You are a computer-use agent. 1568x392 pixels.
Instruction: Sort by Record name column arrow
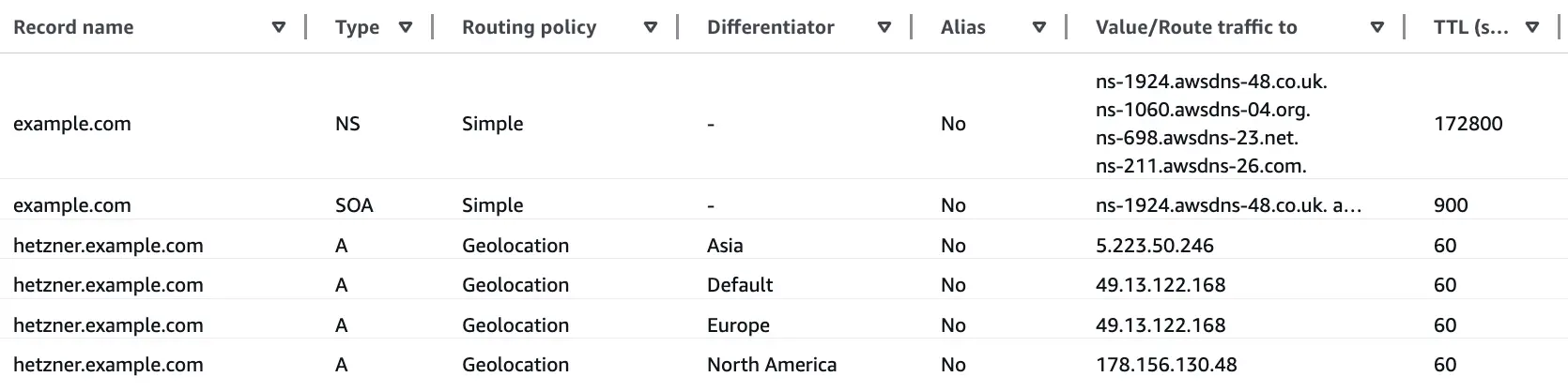(278, 28)
